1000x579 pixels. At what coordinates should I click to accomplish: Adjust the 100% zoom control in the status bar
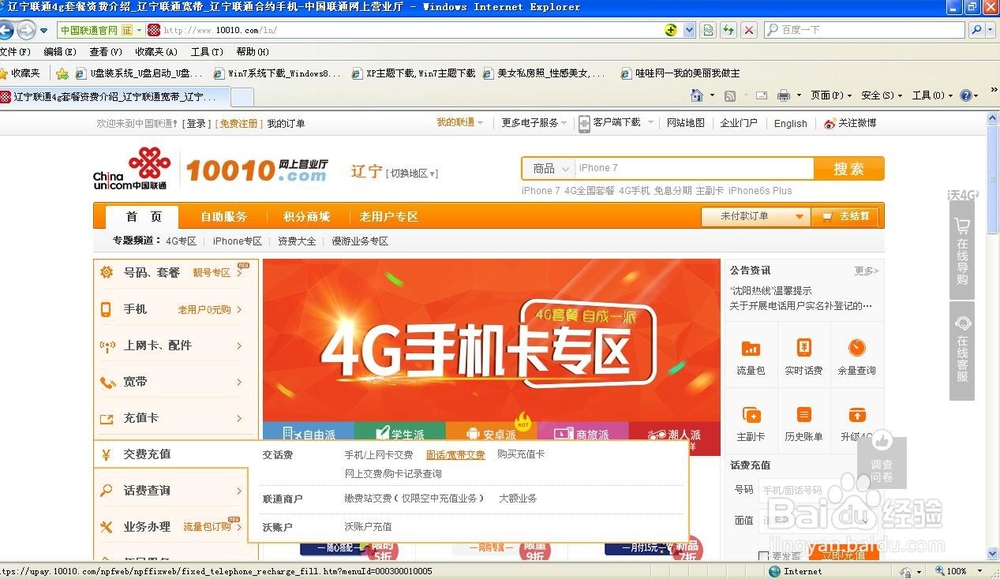955,571
